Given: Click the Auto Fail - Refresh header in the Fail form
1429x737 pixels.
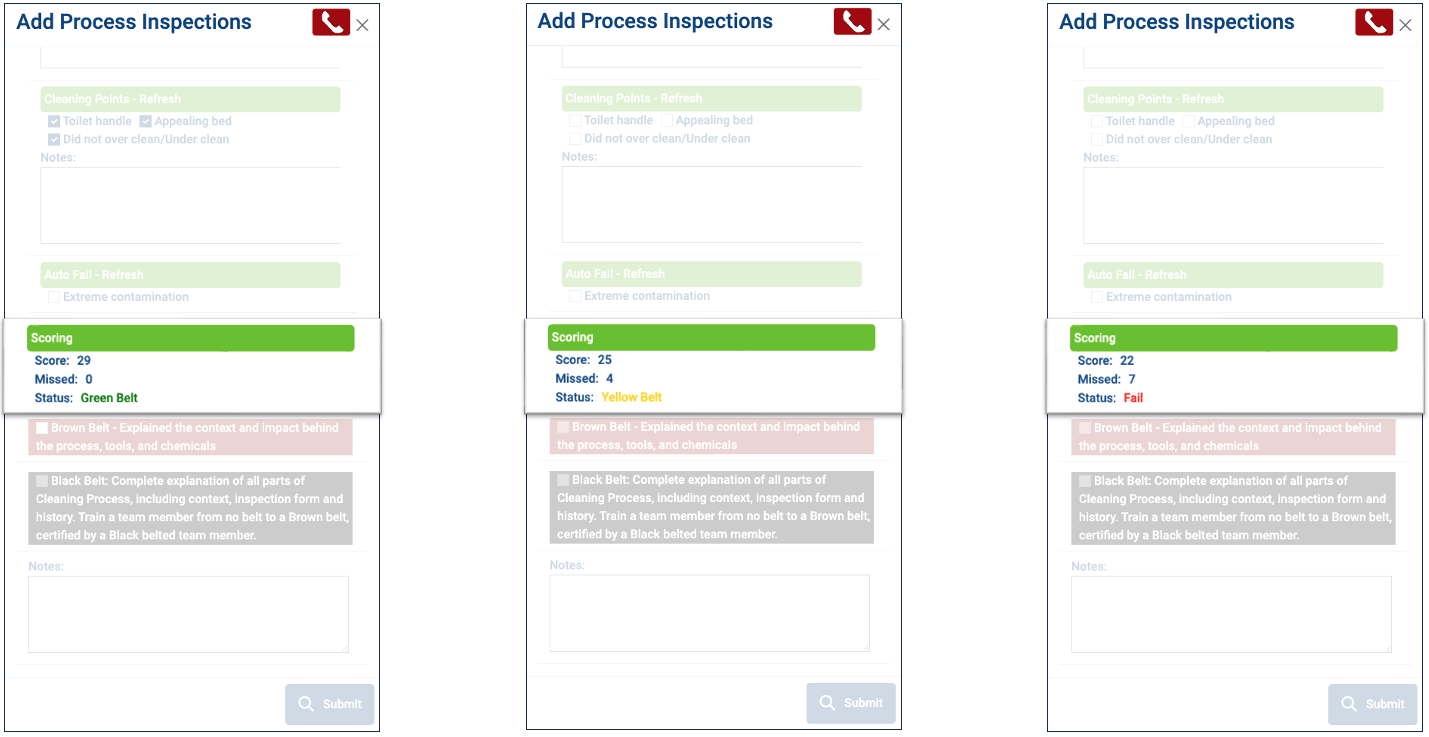Looking at the screenshot, I should tap(1233, 275).
